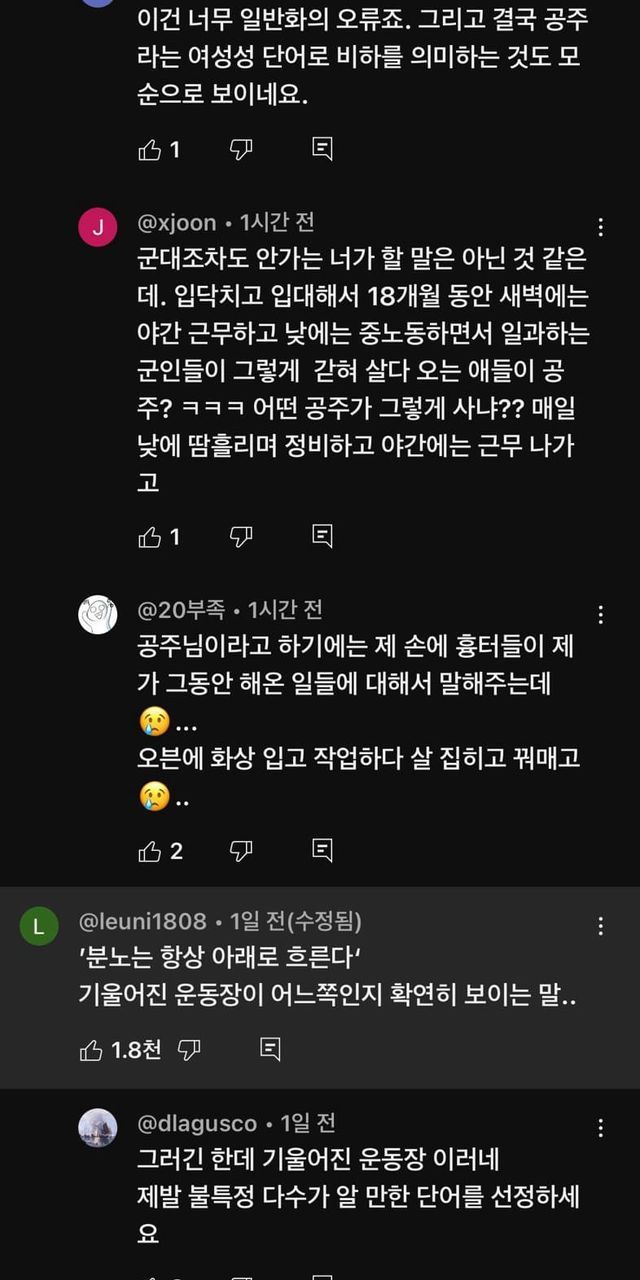
Task: Open options menu for @dlagusco comment
Action: pyautogui.click(x=601, y=1129)
